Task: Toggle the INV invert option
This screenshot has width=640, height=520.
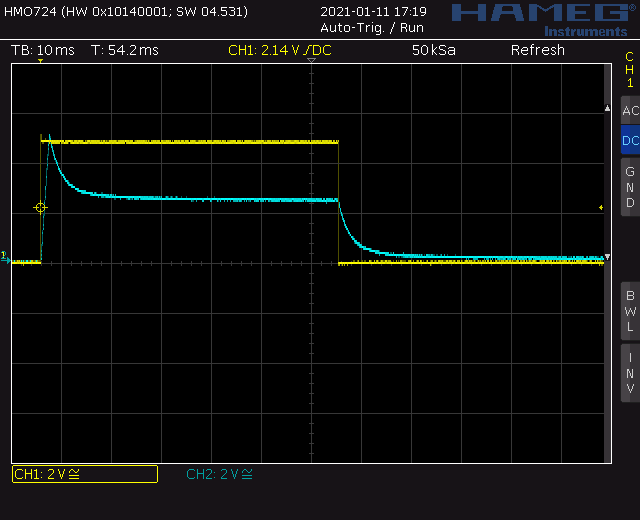Action: 629,372
